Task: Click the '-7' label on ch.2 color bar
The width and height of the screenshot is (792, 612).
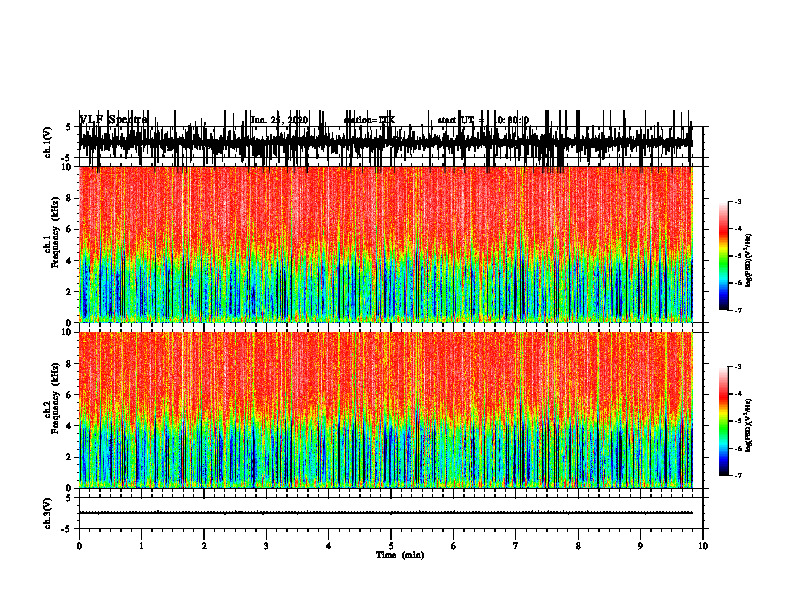Action: click(x=737, y=476)
